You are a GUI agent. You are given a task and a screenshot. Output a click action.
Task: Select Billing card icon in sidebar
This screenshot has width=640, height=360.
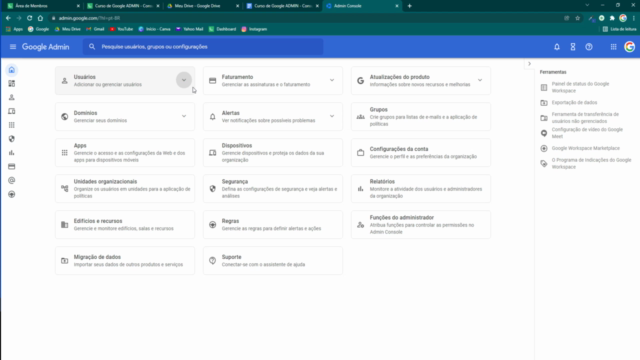pyautogui.click(x=11, y=167)
